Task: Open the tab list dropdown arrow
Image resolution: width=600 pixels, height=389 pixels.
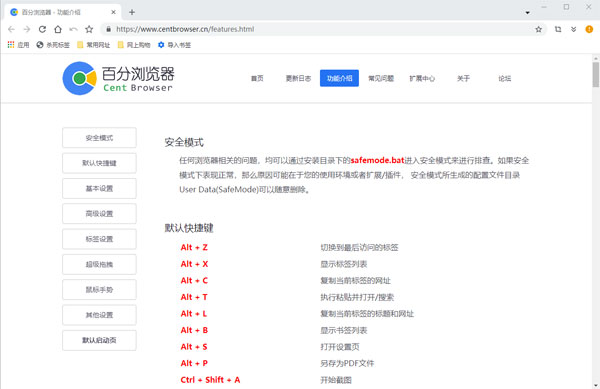Action: (x=528, y=13)
